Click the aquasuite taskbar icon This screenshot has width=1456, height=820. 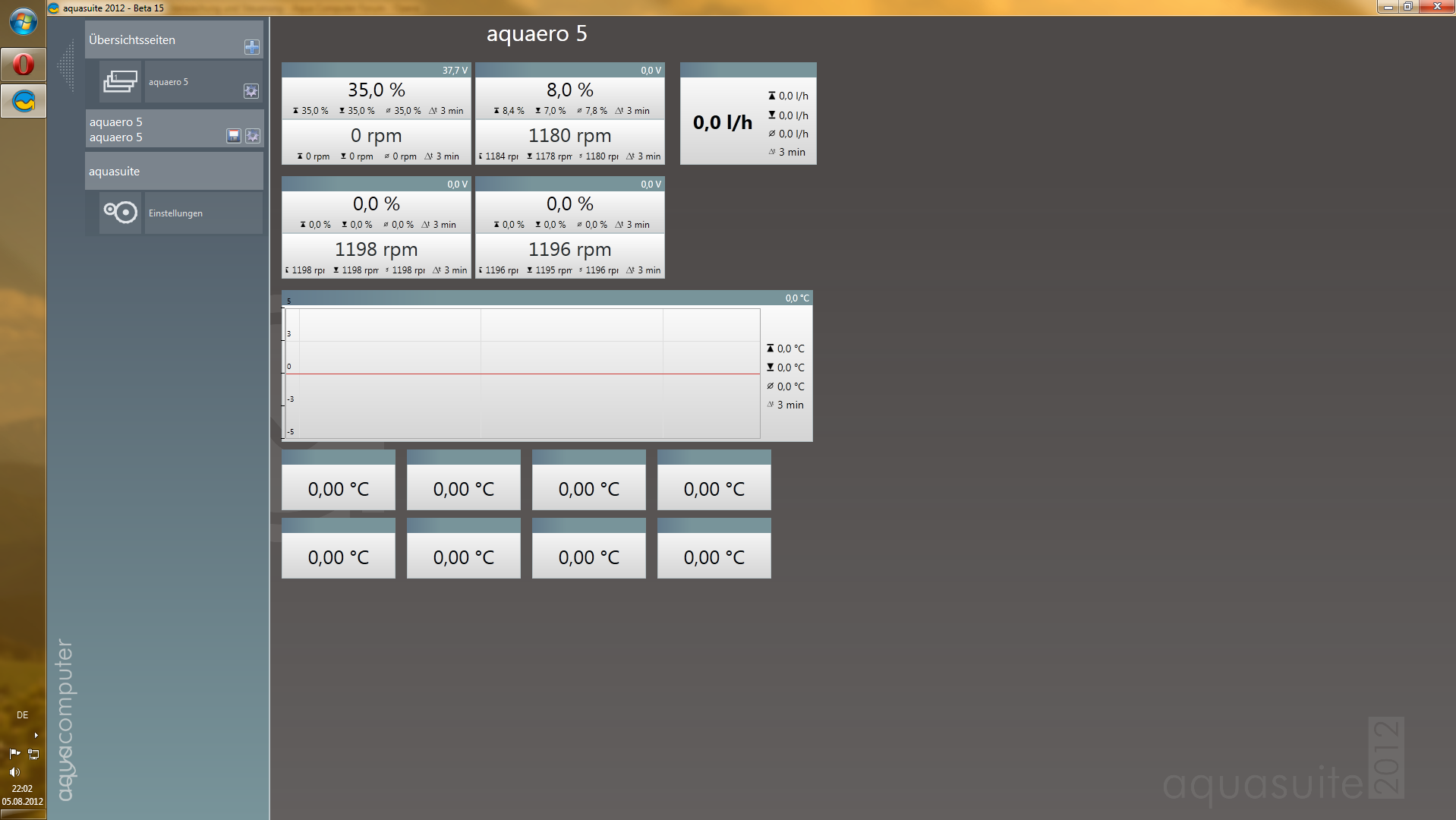pos(23,101)
